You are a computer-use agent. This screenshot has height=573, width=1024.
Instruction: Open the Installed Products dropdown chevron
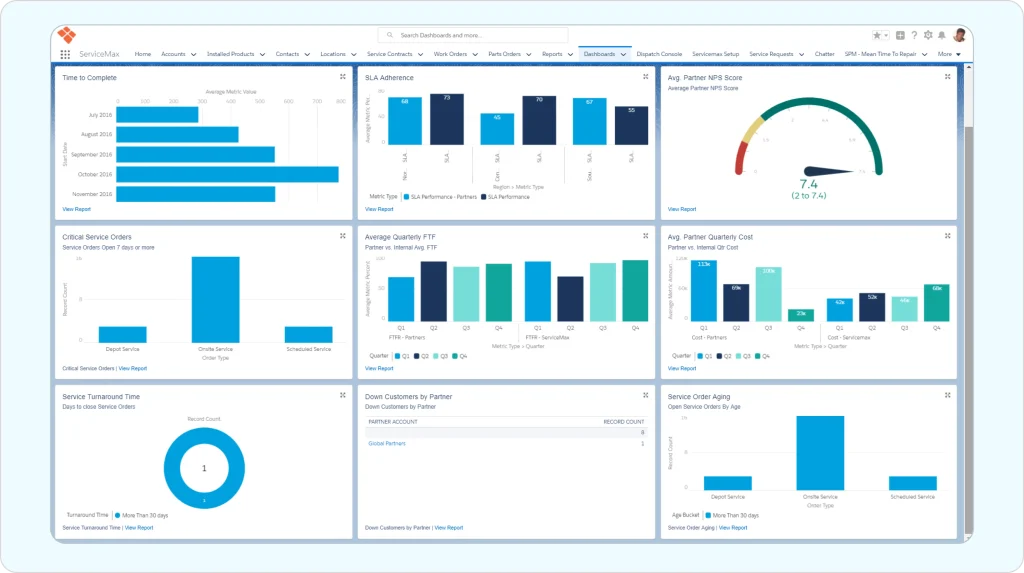coord(262,55)
